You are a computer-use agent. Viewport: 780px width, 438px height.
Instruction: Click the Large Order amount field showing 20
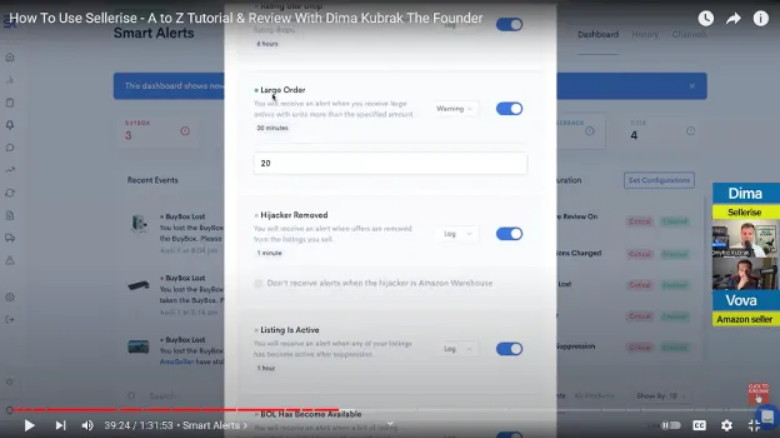pos(390,163)
